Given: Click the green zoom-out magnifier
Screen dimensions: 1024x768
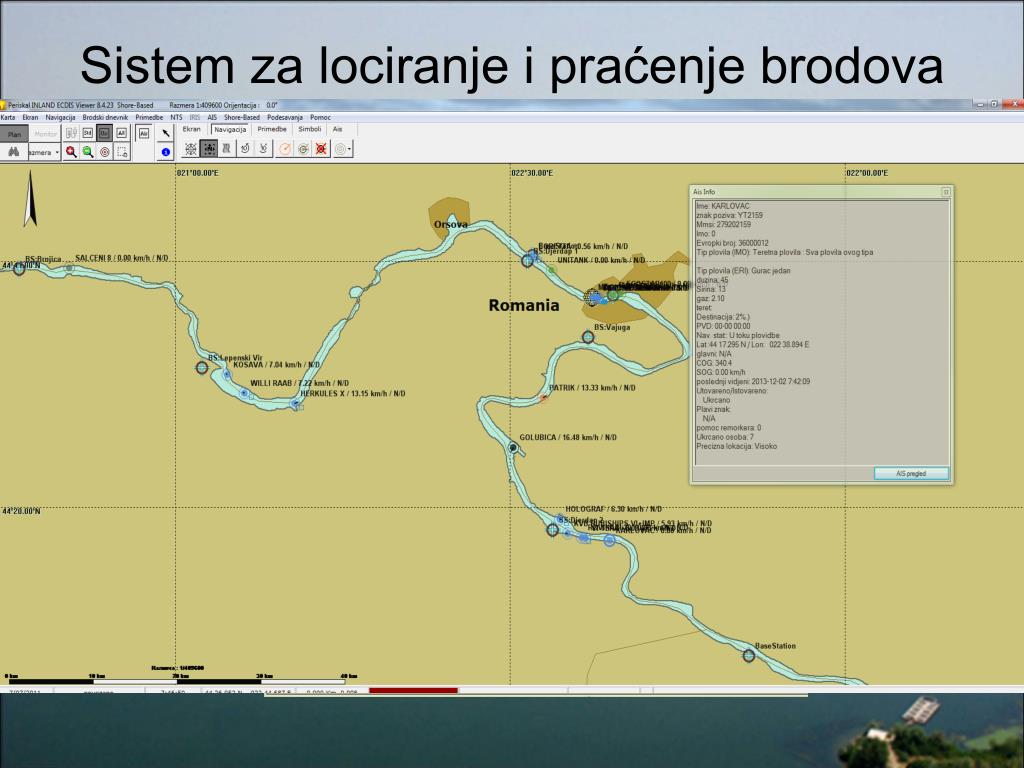Looking at the screenshot, I should click(88, 152).
